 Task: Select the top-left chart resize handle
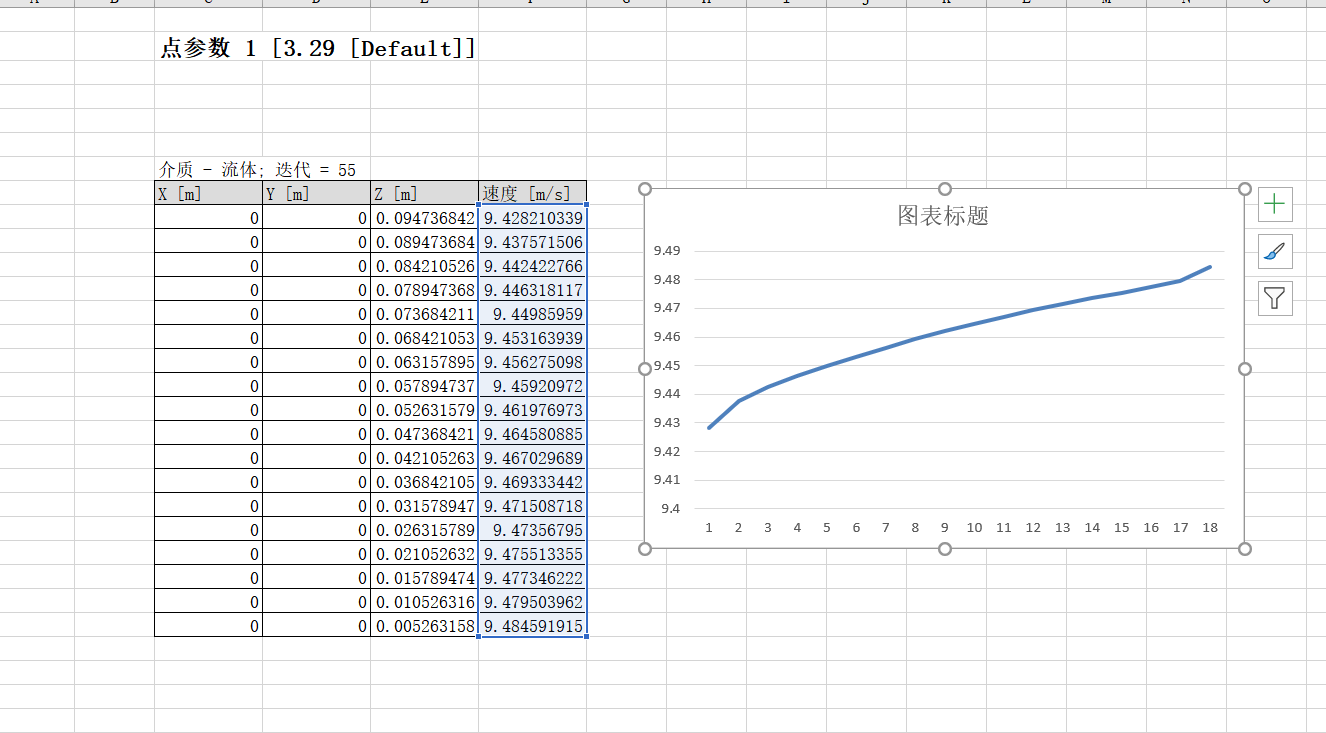[x=645, y=189]
